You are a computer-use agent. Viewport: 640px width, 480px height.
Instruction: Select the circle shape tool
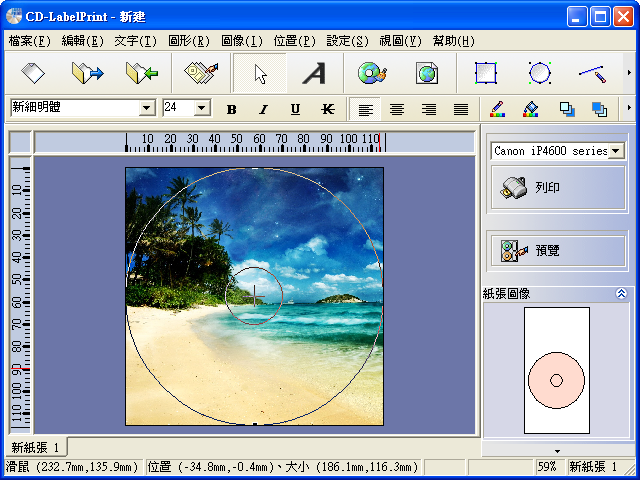tap(540, 73)
